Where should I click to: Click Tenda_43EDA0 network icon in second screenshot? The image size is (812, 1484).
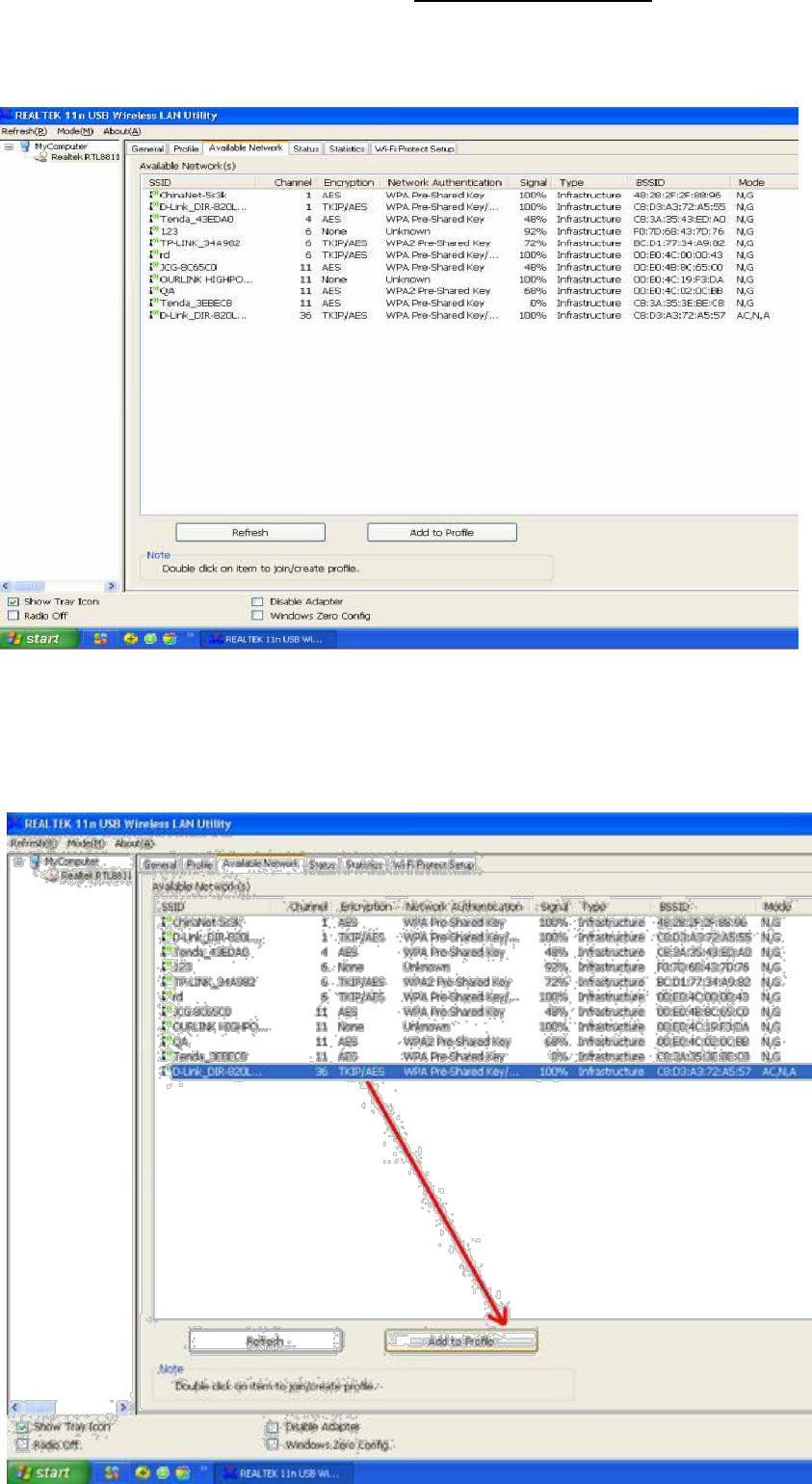[166, 952]
